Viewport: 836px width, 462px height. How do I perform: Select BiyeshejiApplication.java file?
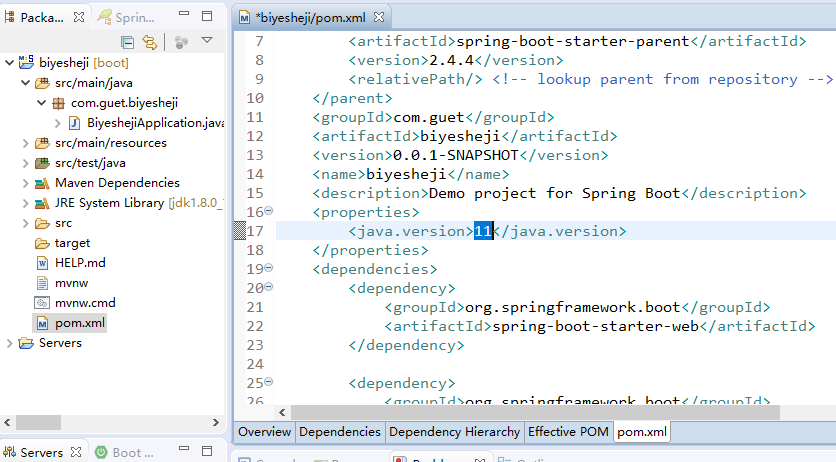(146, 123)
